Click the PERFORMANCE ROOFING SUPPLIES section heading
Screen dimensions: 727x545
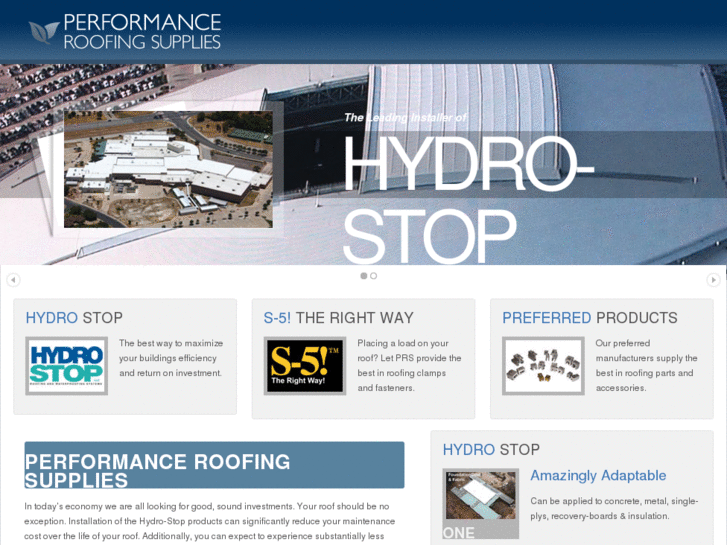coord(214,465)
